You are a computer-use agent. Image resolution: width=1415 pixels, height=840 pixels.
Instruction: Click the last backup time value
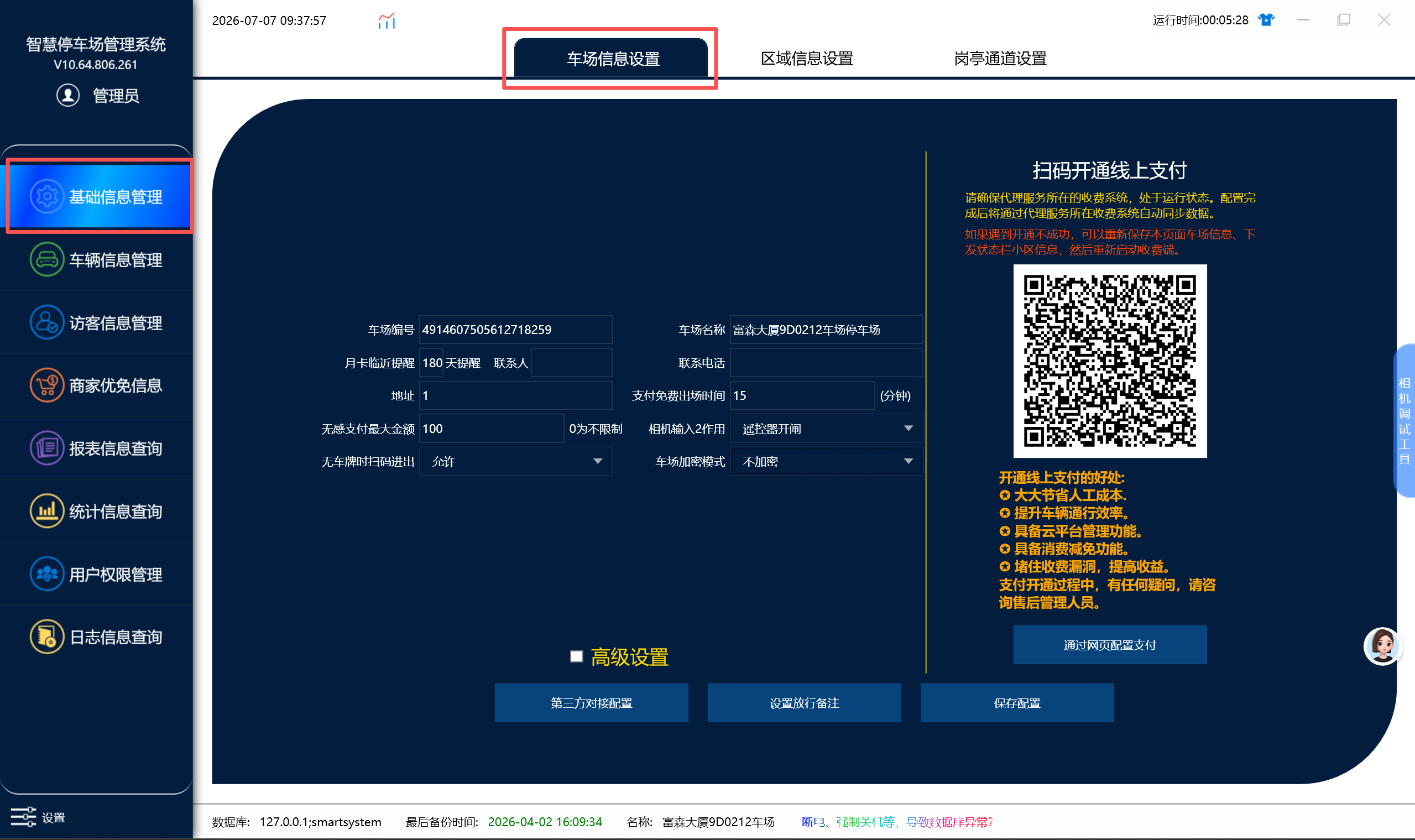[x=545, y=822]
